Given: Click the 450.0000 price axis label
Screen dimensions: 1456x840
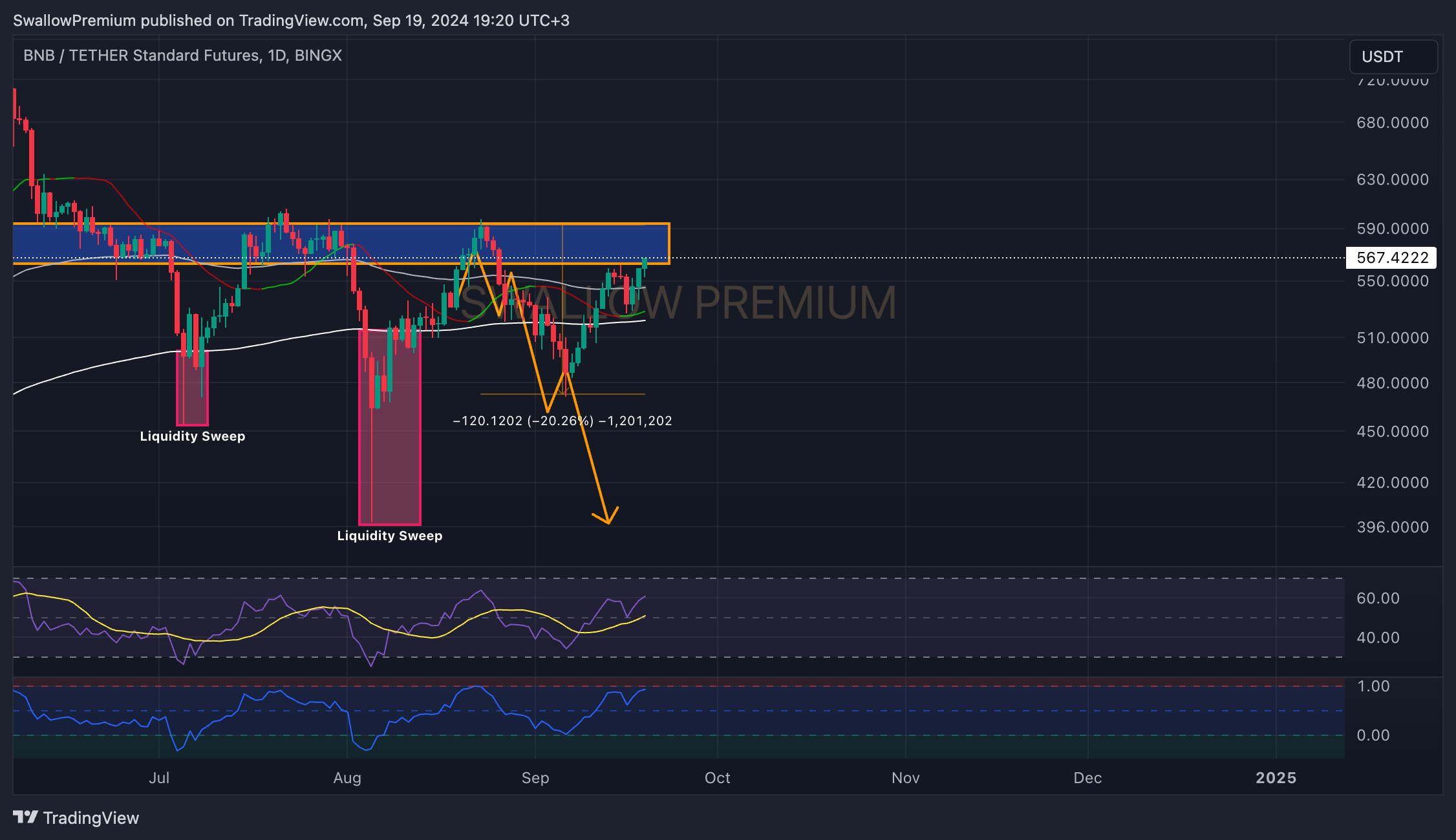Looking at the screenshot, I should pos(1393,432).
